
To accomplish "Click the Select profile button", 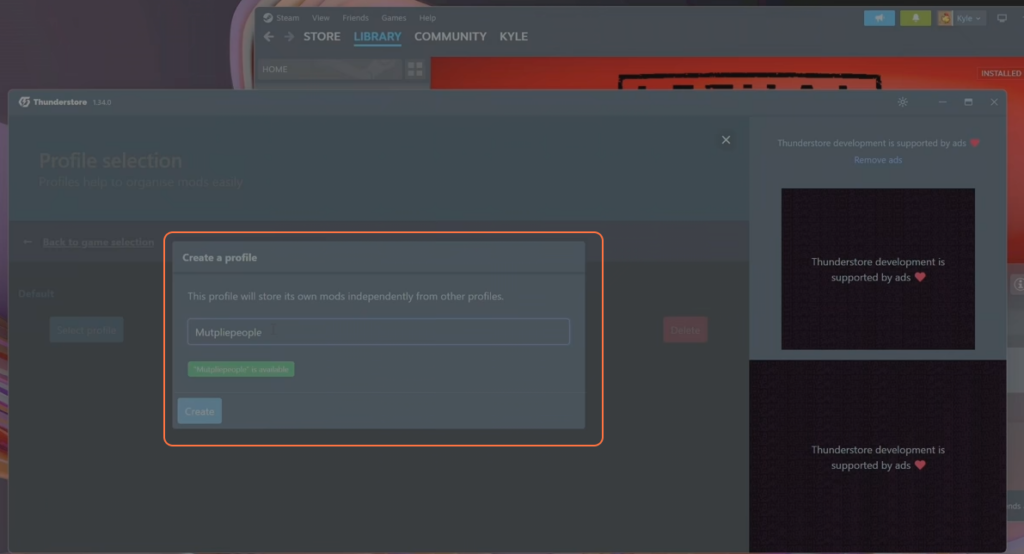I will pos(86,330).
